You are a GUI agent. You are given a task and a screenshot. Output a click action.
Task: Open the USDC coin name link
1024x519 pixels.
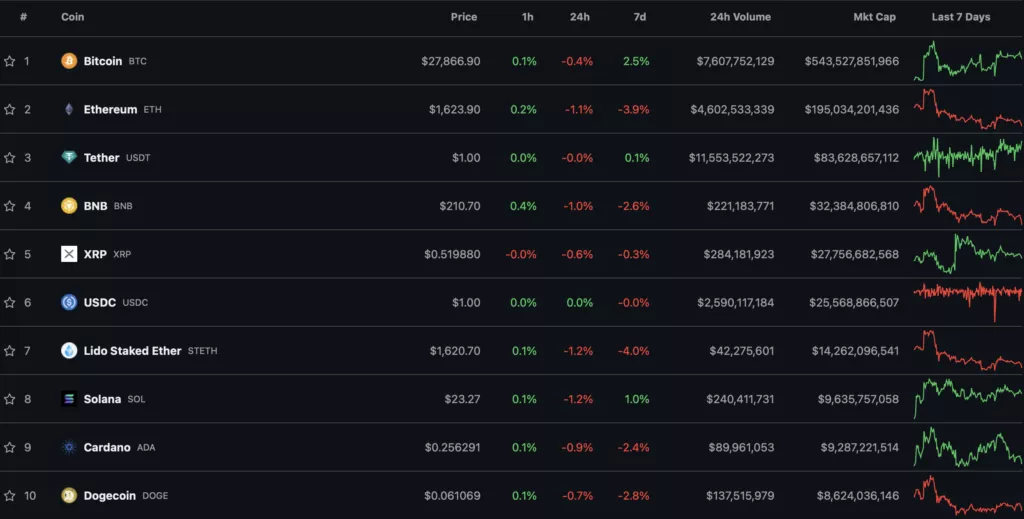click(x=100, y=302)
